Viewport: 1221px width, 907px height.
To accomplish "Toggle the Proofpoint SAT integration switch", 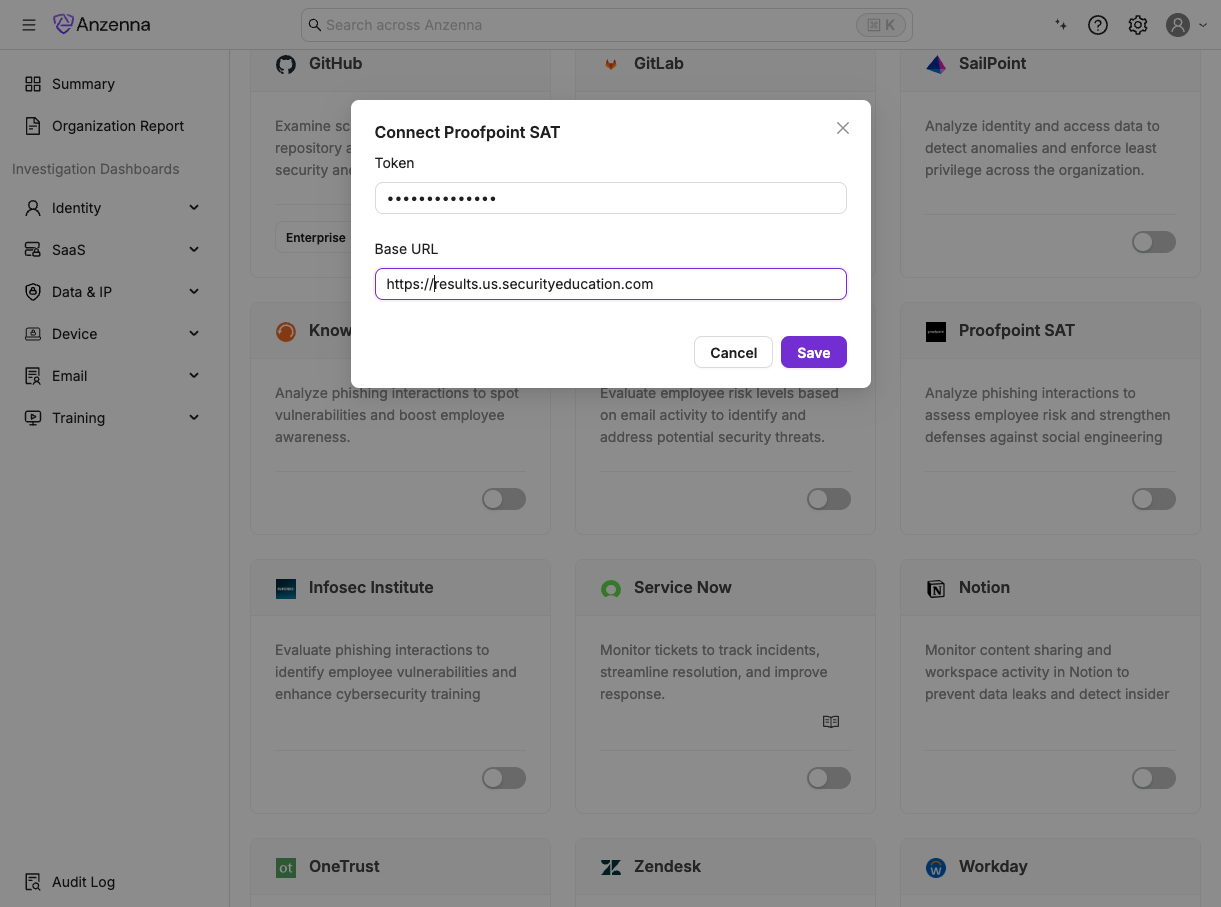I will [x=1153, y=499].
